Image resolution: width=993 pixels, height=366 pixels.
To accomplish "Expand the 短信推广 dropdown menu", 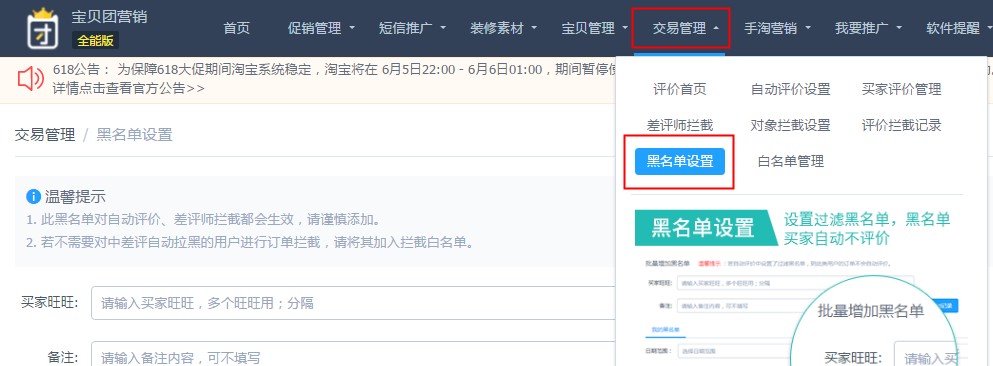I will [x=412, y=28].
